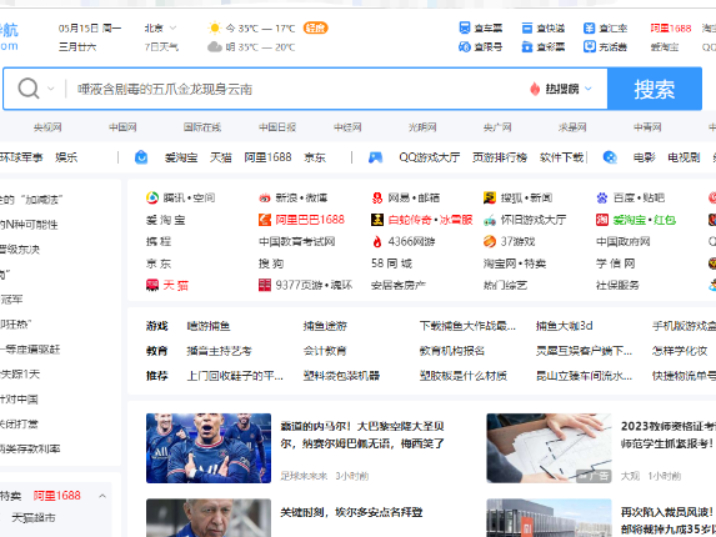The width and height of the screenshot is (716, 537).
Task: Click the 怀旧游戏大厅 icon
Action: point(490,220)
